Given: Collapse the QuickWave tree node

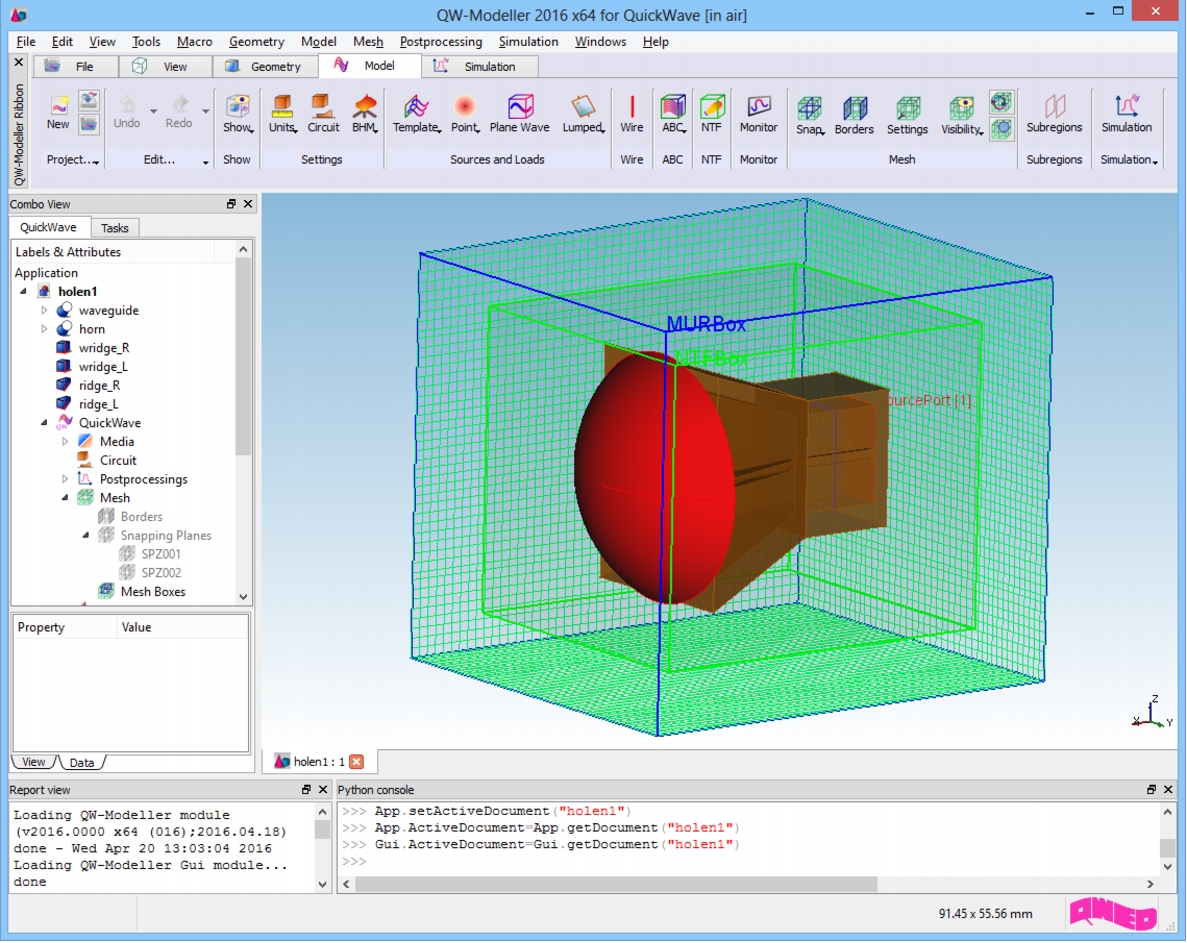Looking at the screenshot, I should 44,423.
